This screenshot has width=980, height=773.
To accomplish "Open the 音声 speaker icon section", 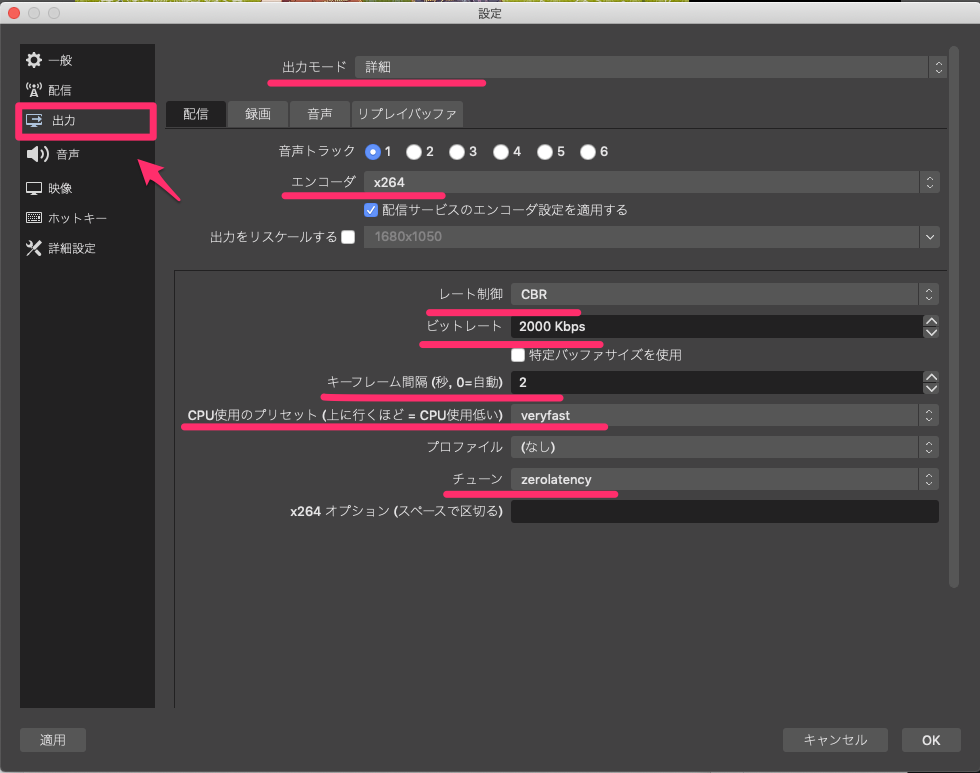I will 38,154.
